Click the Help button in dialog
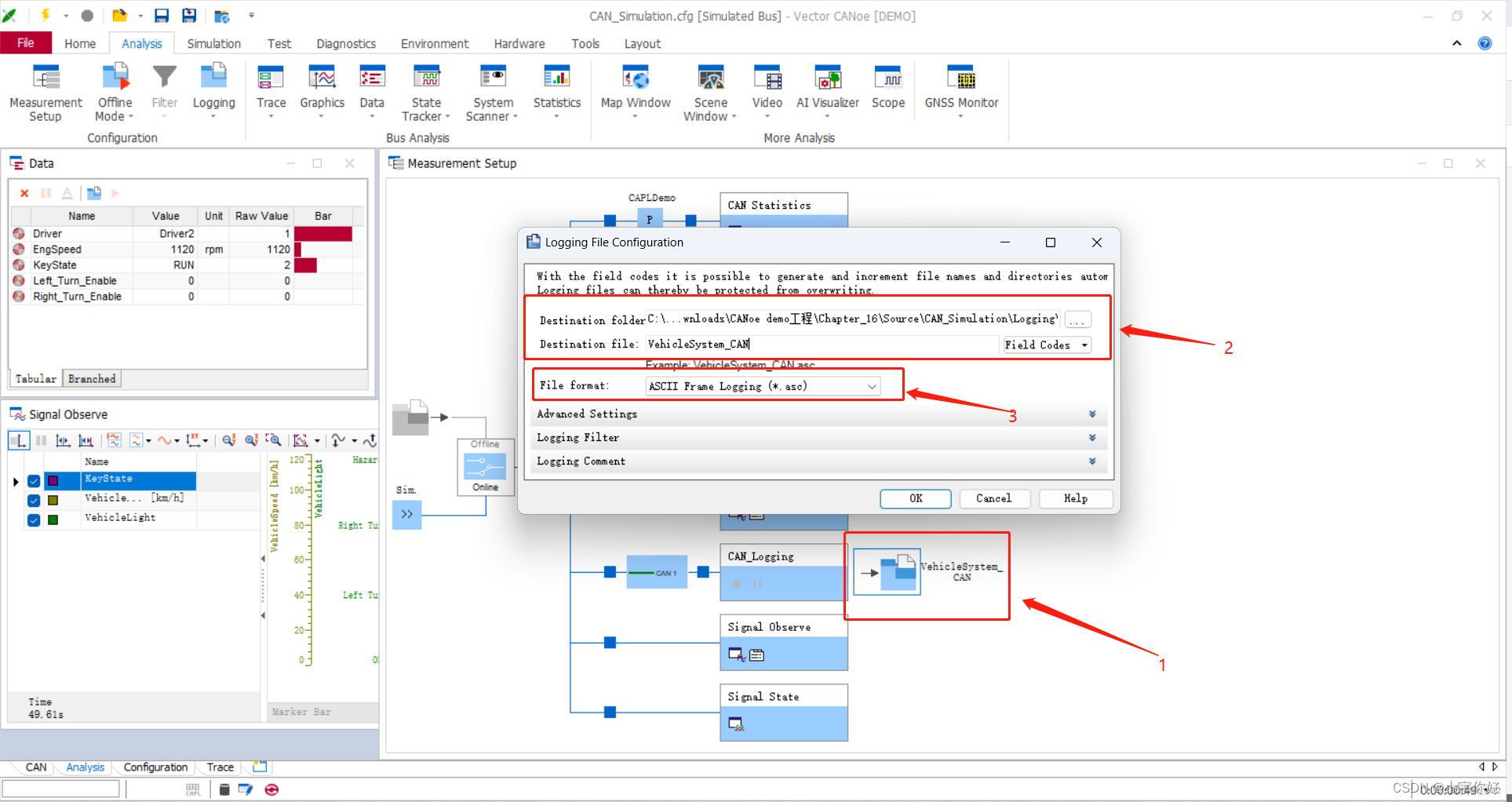The height and width of the screenshot is (802, 1512). click(1076, 498)
